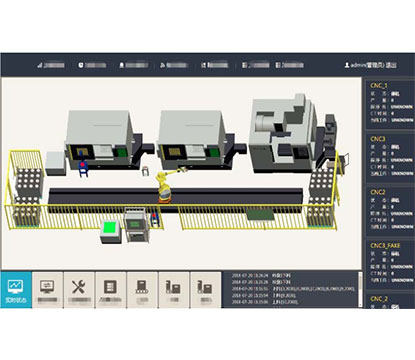
Task: Select the CNC_1 status card
Action: [390, 104]
